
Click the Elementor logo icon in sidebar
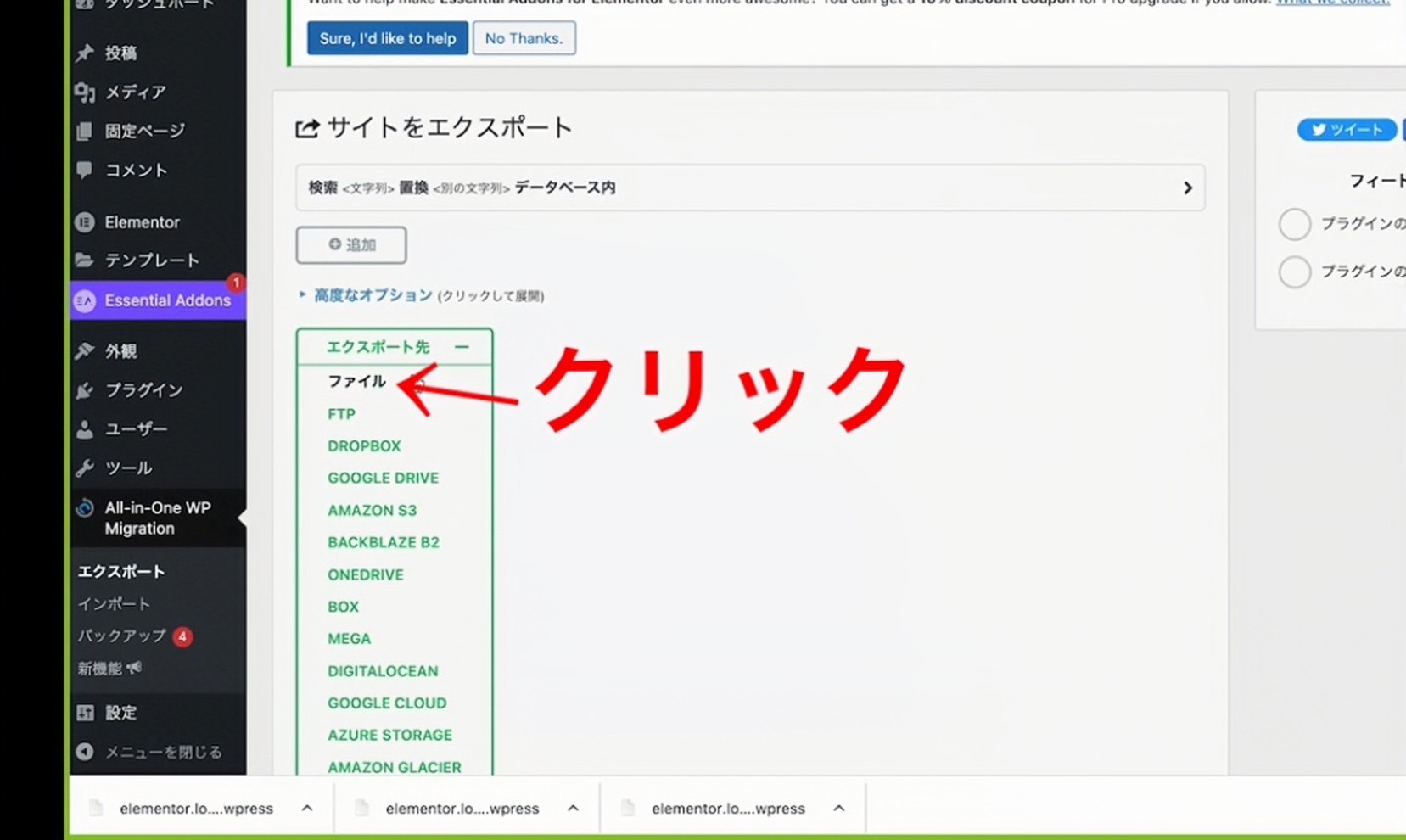point(84,222)
